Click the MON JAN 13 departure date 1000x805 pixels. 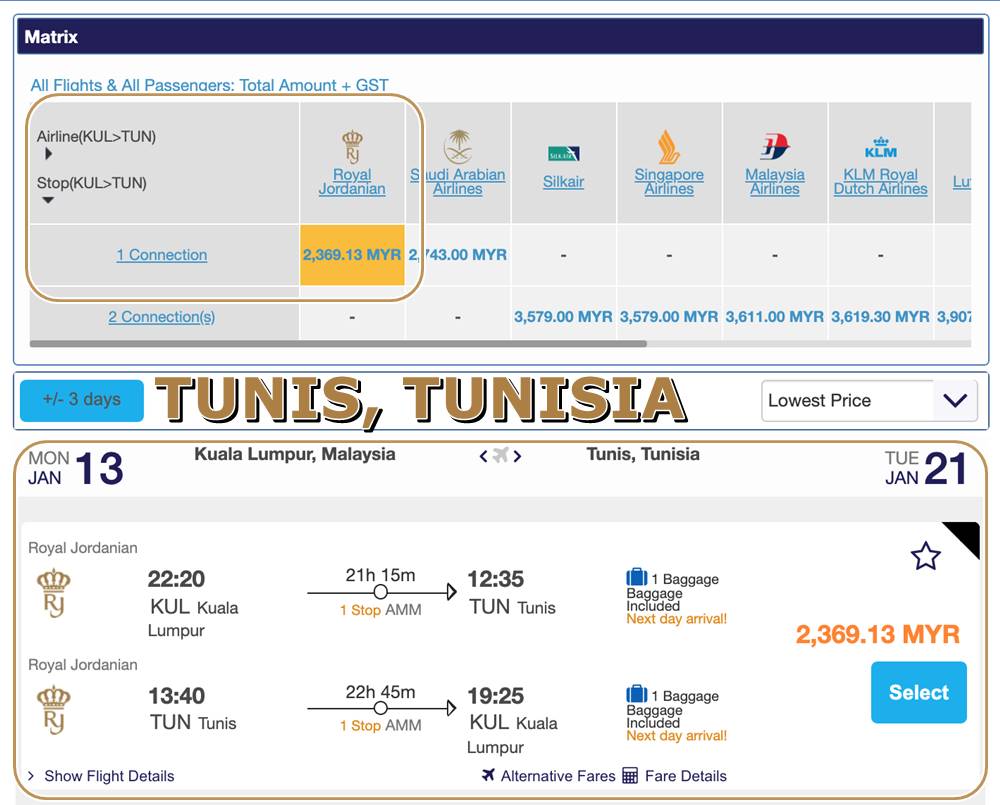75,468
